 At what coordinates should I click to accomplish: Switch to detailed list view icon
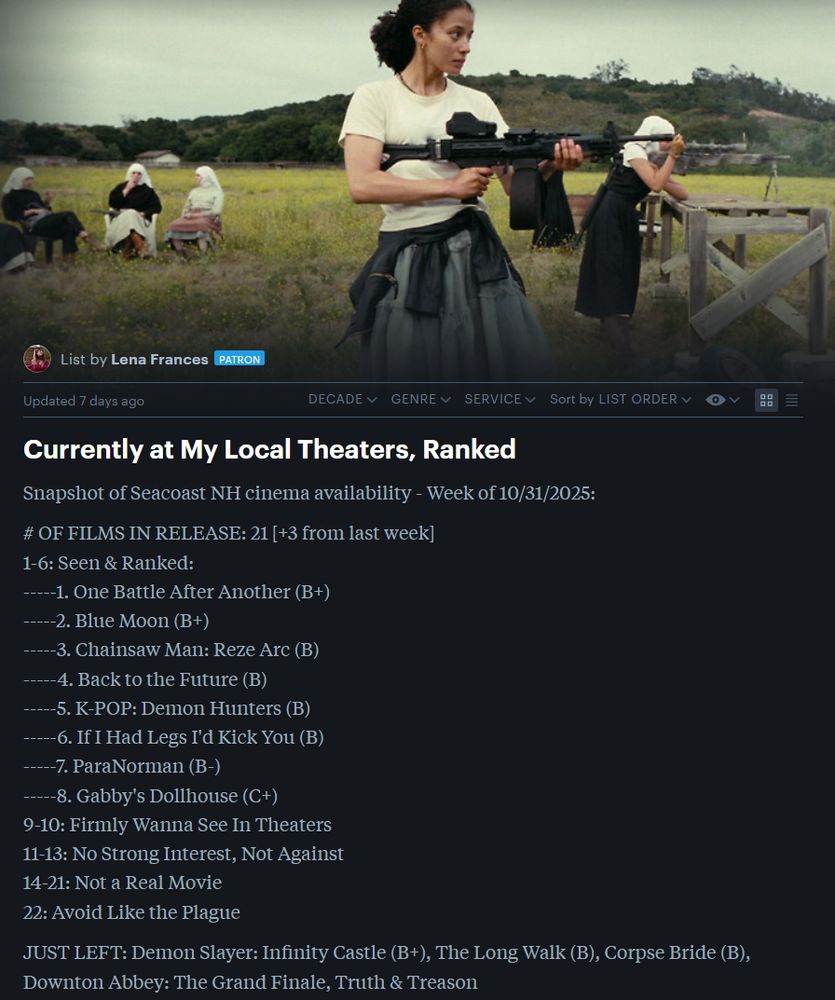(x=792, y=400)
